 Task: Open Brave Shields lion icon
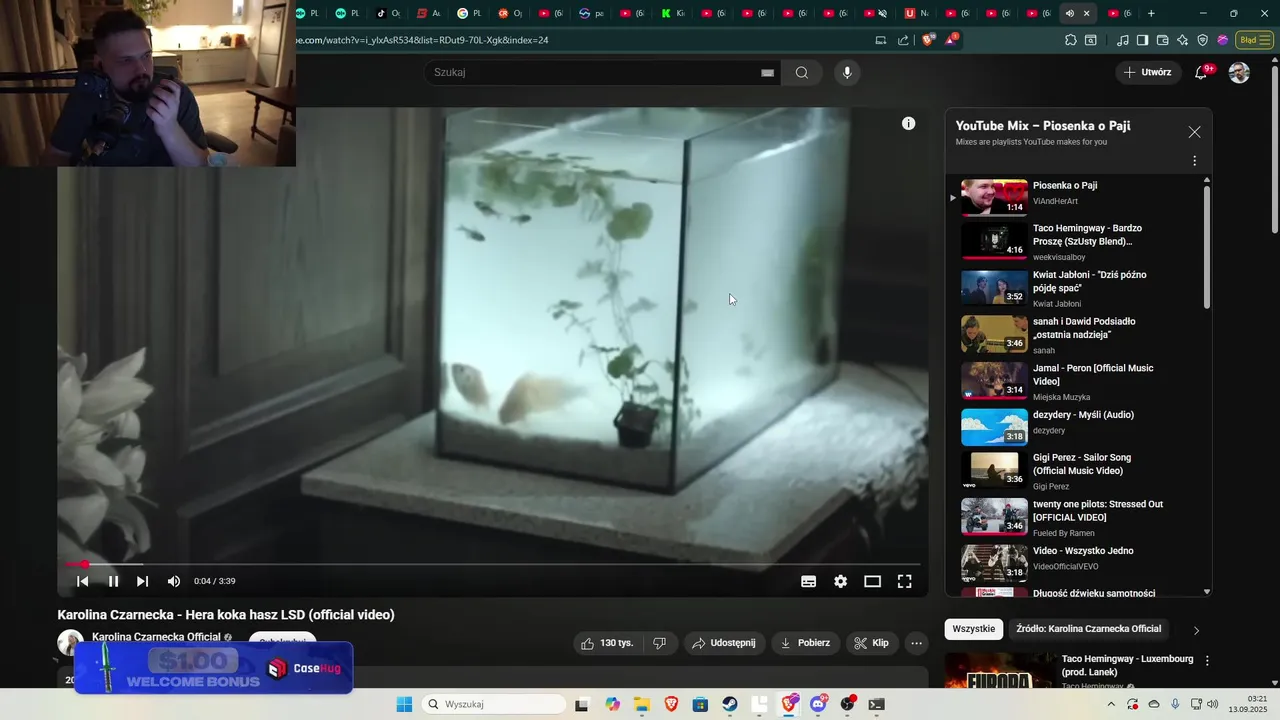(x=928, y=40)
